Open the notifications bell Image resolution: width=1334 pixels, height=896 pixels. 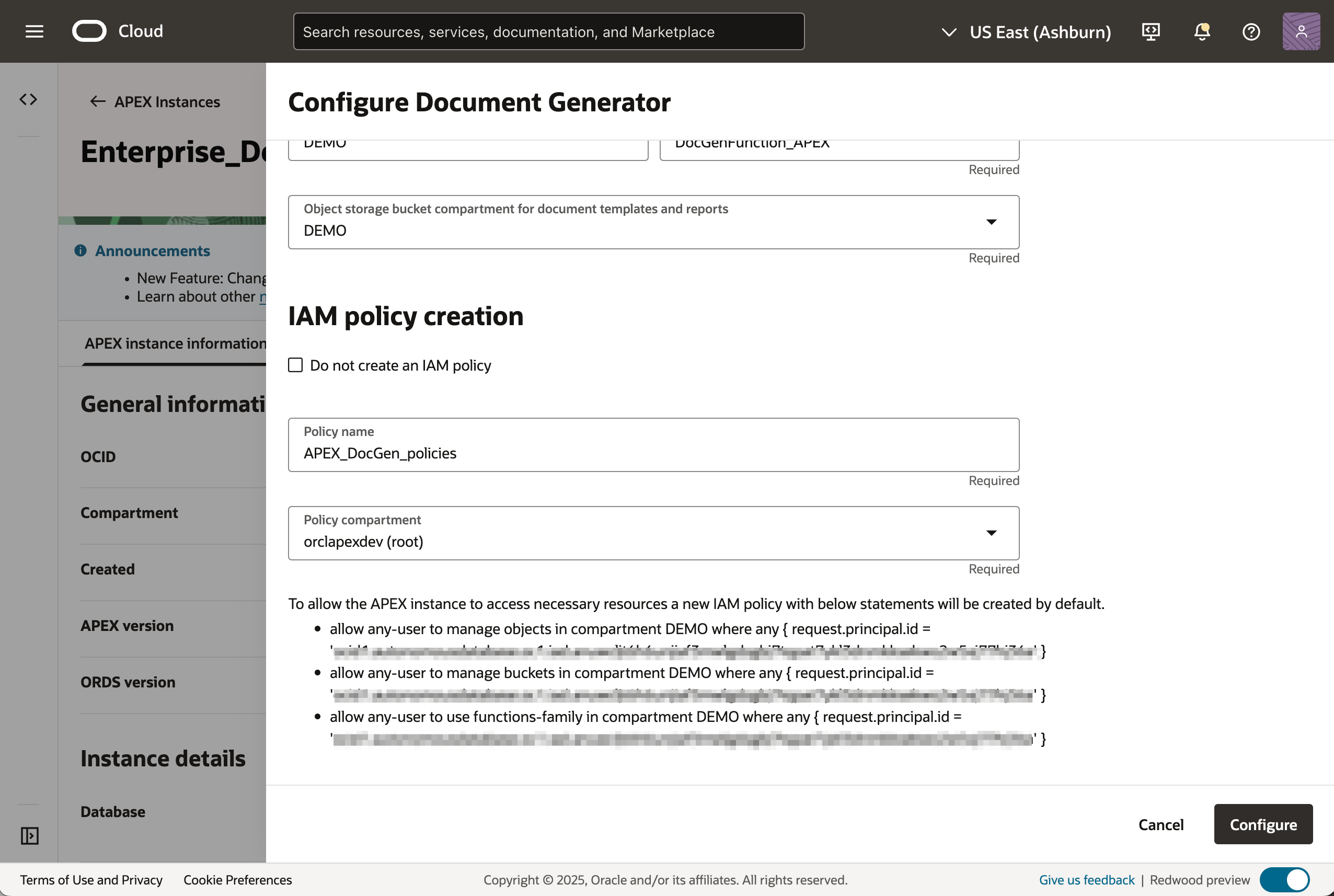pos(1202,31)
